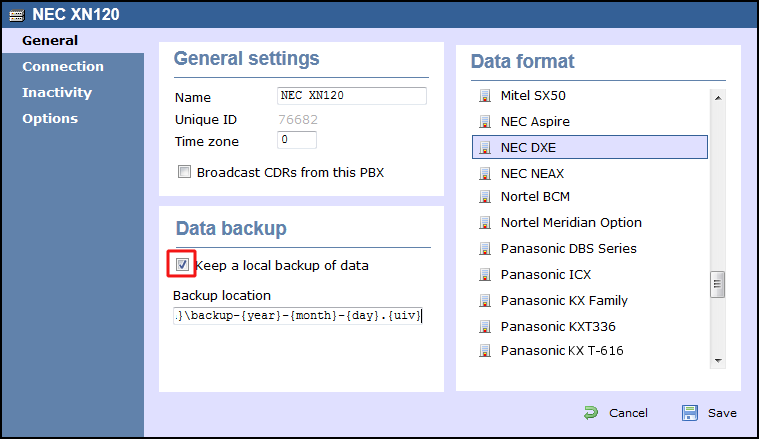
Task: Click the Panasonic ICX format icon
Action: coord(486,275)
